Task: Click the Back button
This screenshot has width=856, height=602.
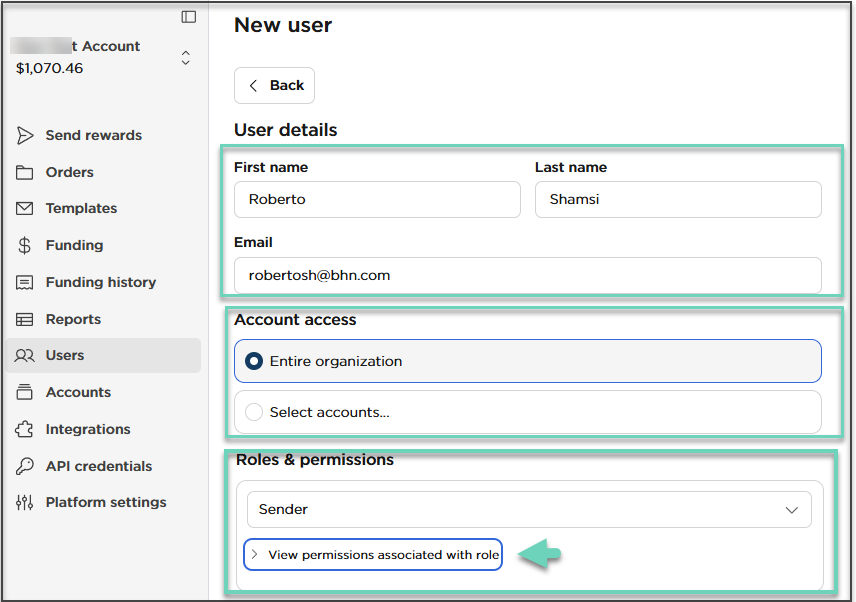Action: [x=274, y=85]
